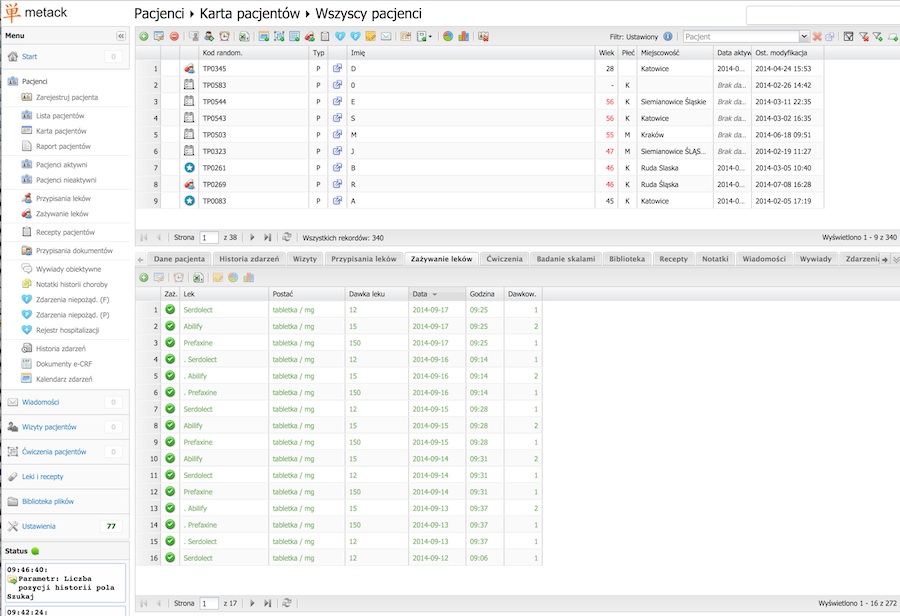Open Kalendarz zdarzeń in sidebar
900x616 pixels.
click(64, 379)
